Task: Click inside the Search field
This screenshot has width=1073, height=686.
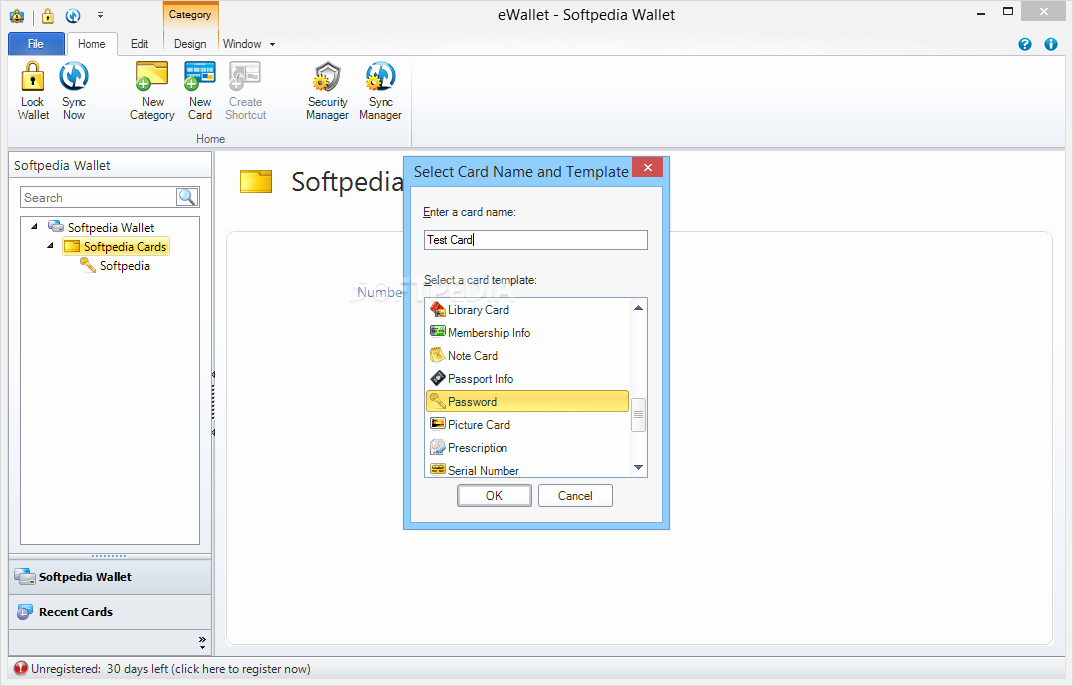Action: [x=99, y=197]
